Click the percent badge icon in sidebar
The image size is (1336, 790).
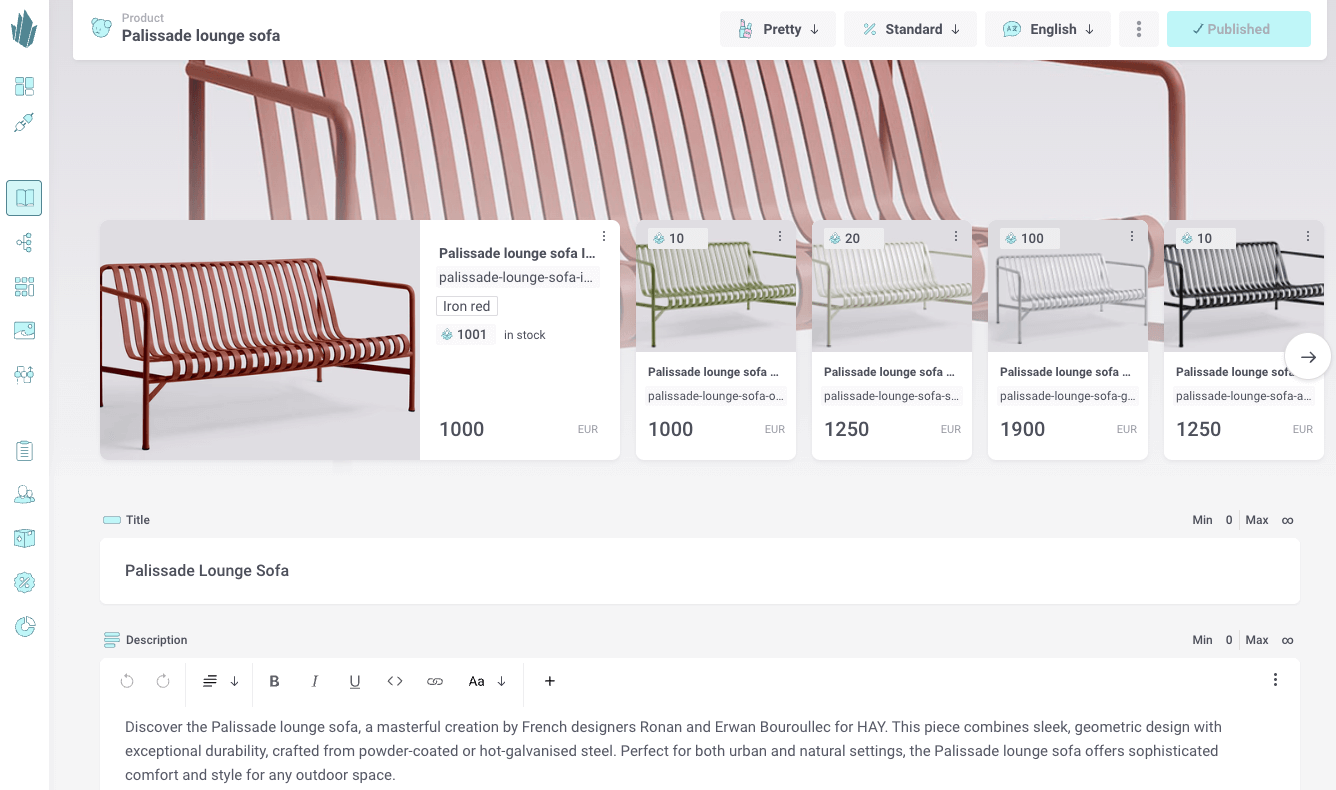pyautogui.click(x=24, y=582)
